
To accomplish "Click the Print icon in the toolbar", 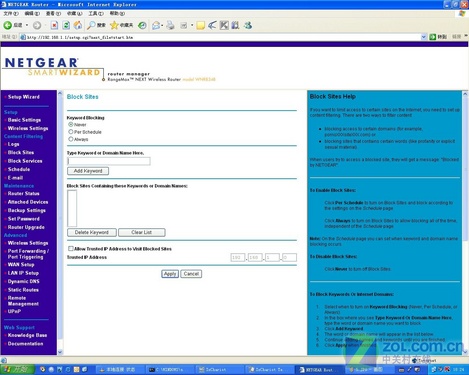I will tap(170, 25).
